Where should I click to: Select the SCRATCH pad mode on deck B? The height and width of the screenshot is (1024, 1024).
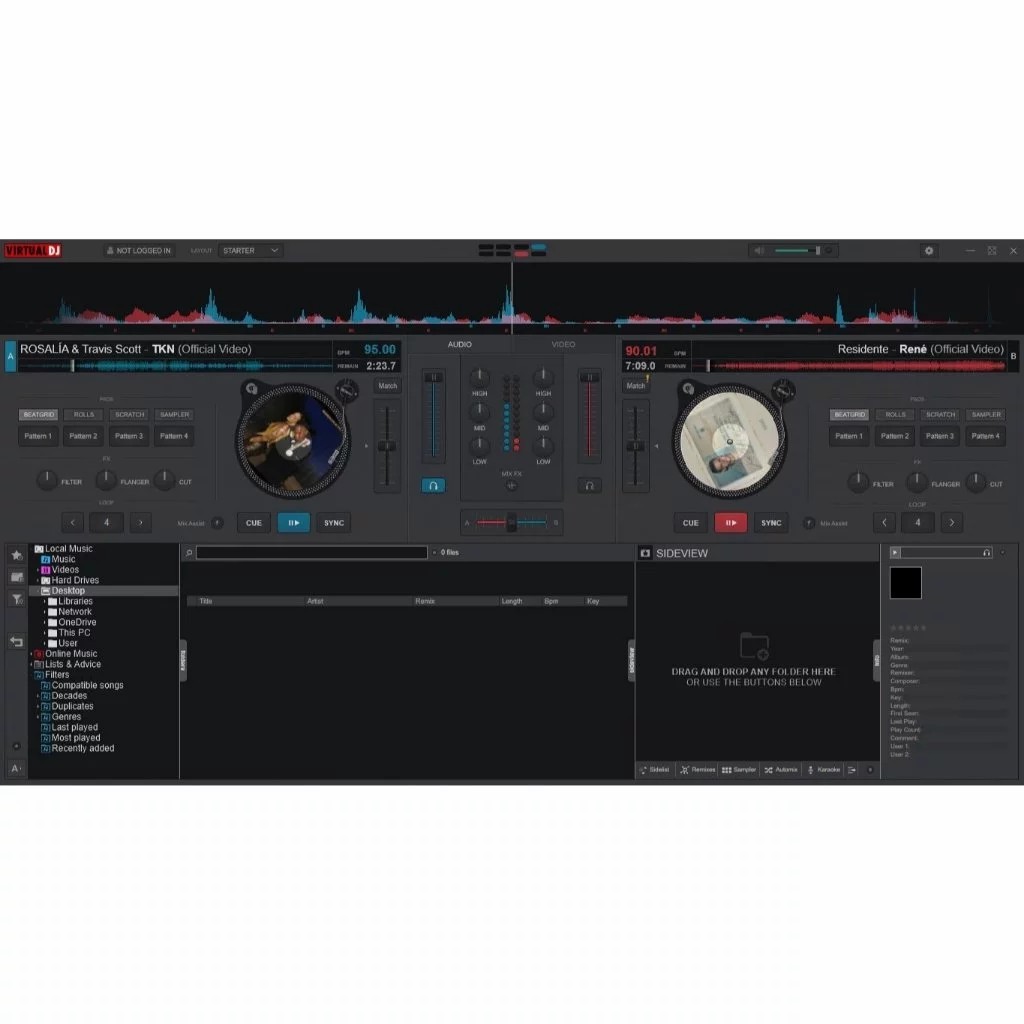(940, 415)
